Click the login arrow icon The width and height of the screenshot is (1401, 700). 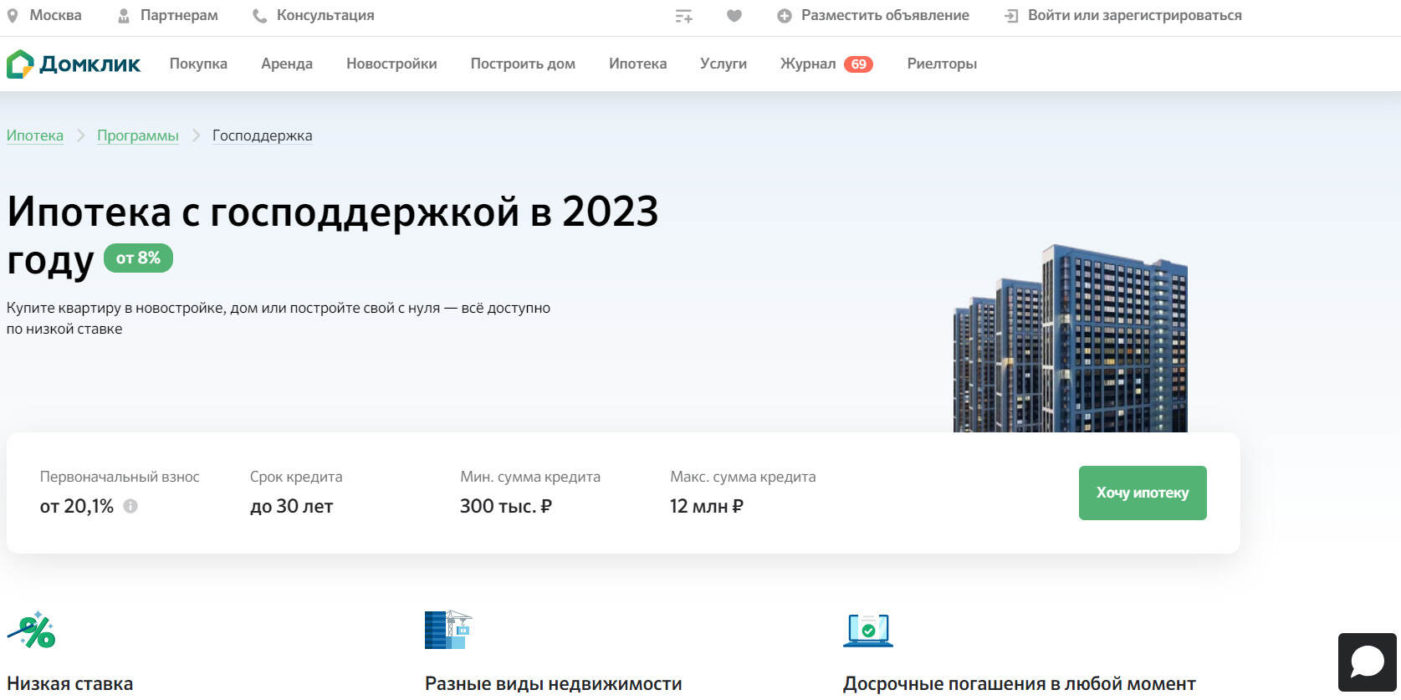(x=1011, y=15)
